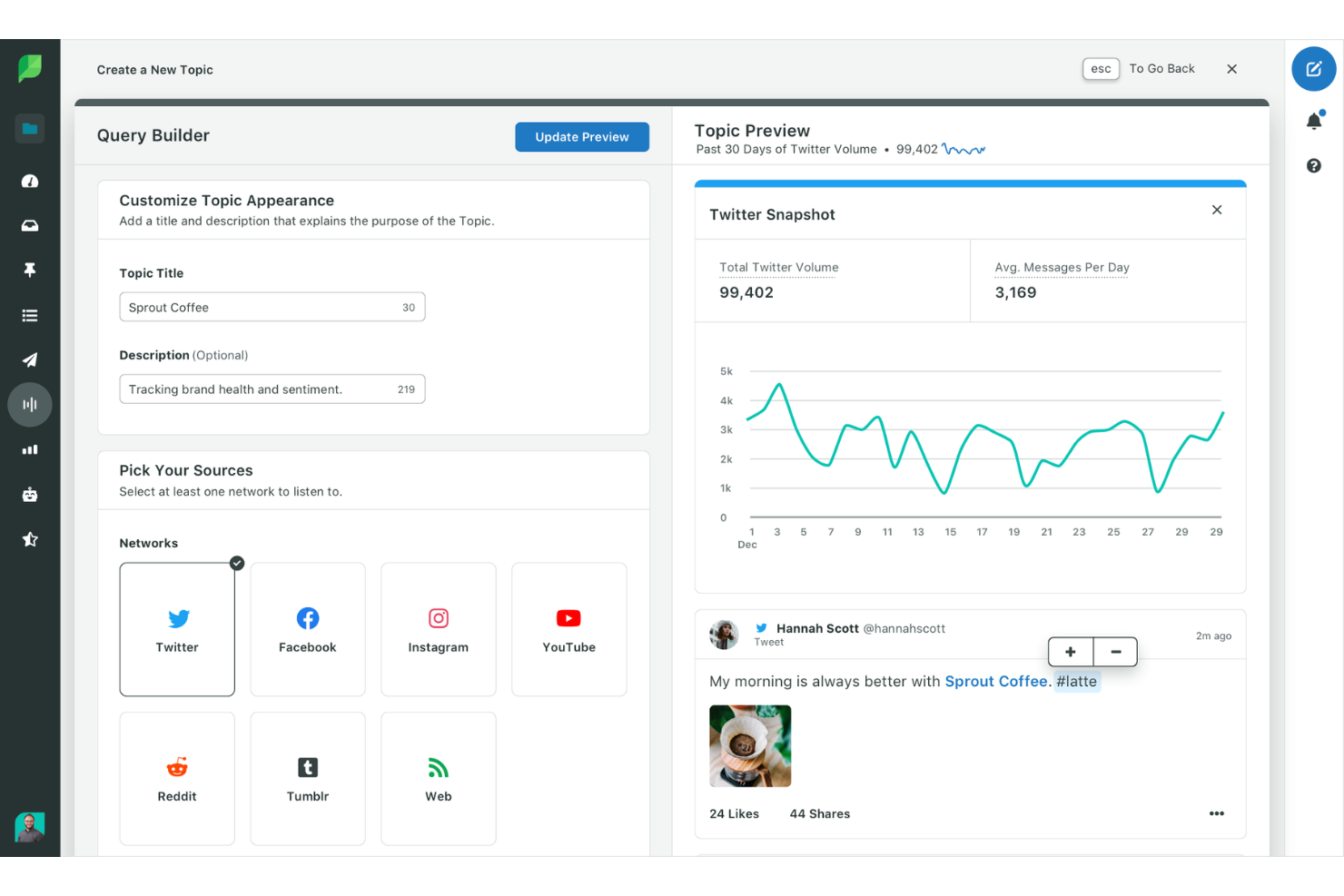This screenshot has width=1344, height=896.
Task: Click the blue Compose pencil button
Action: (1314, 69)
